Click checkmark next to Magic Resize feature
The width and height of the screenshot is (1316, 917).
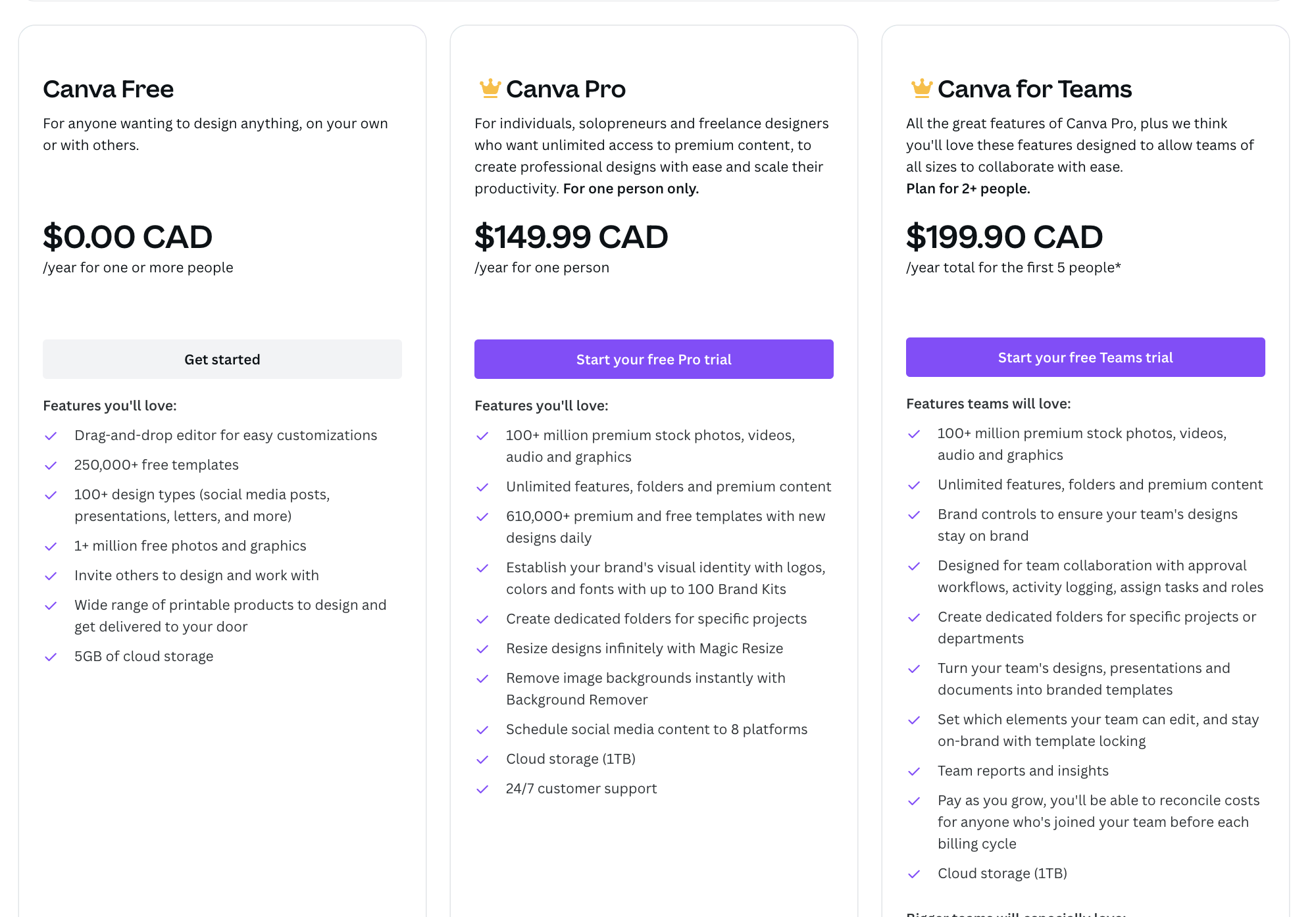[482, 649]
